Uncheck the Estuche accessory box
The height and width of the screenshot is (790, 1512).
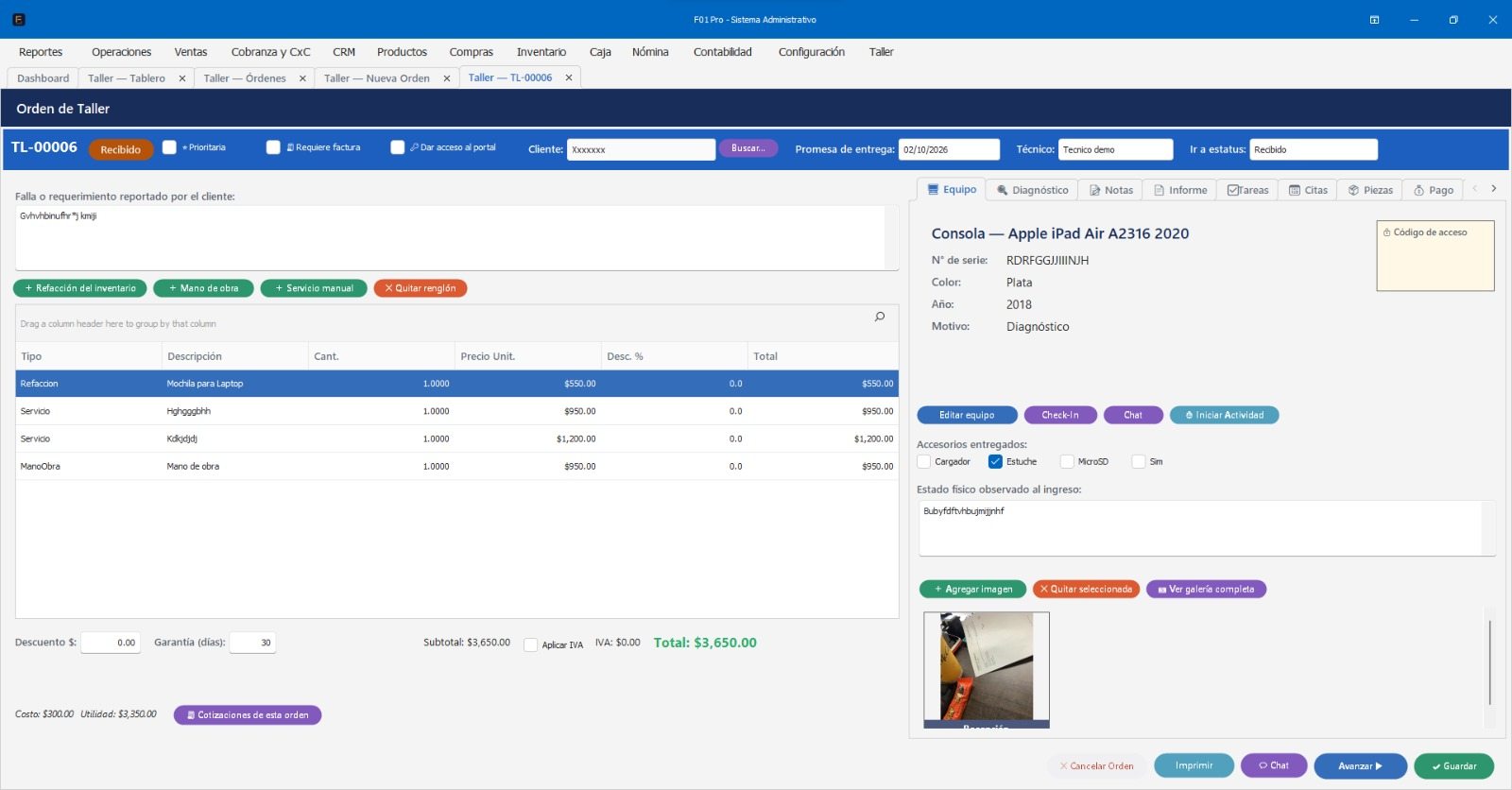(995, 462)
